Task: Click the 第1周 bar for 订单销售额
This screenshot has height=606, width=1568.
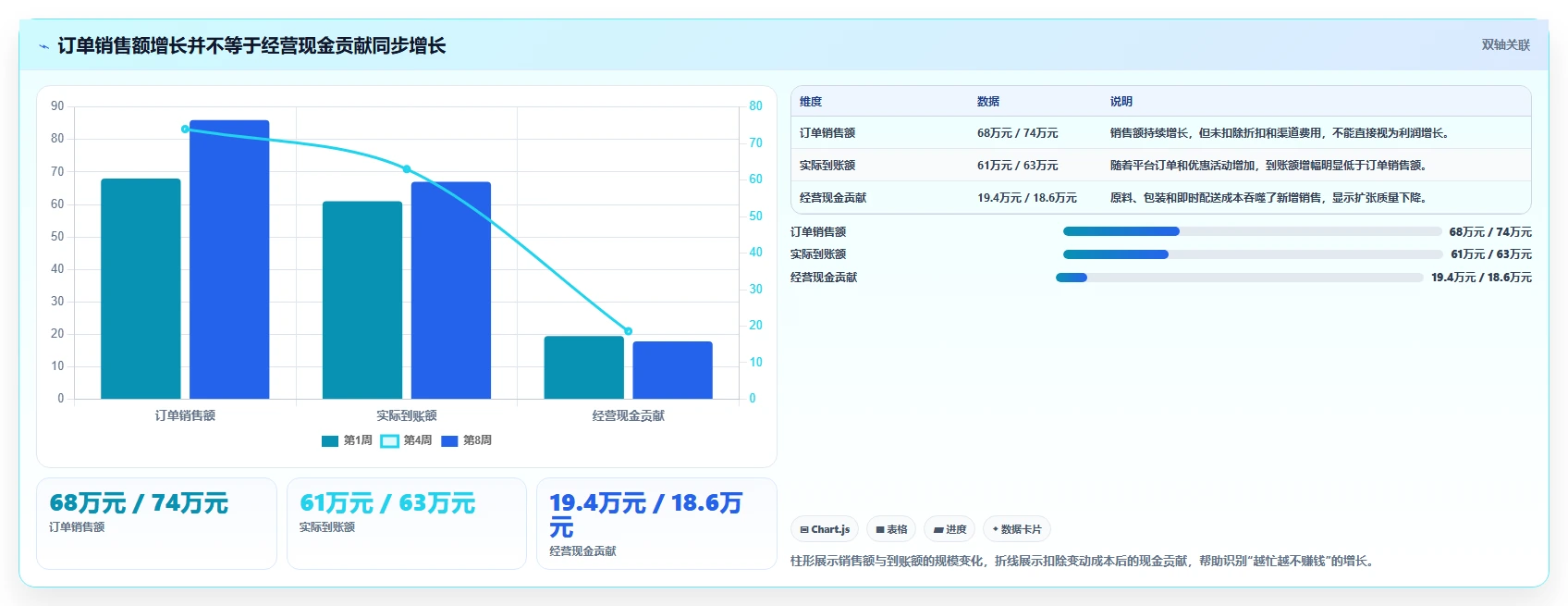Action: [x=141, y=289]
